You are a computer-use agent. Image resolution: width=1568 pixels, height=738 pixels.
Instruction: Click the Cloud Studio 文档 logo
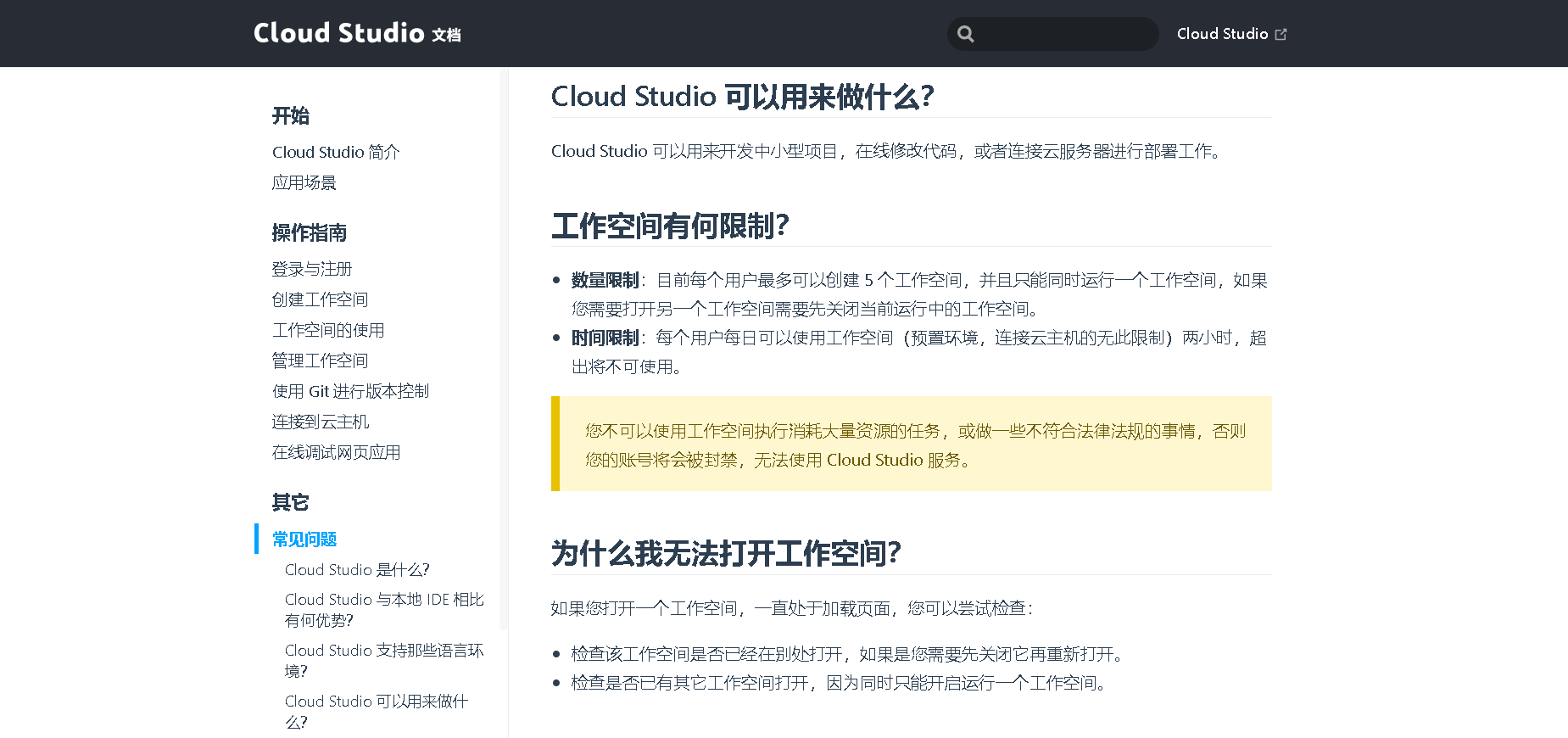coord(357,33)
